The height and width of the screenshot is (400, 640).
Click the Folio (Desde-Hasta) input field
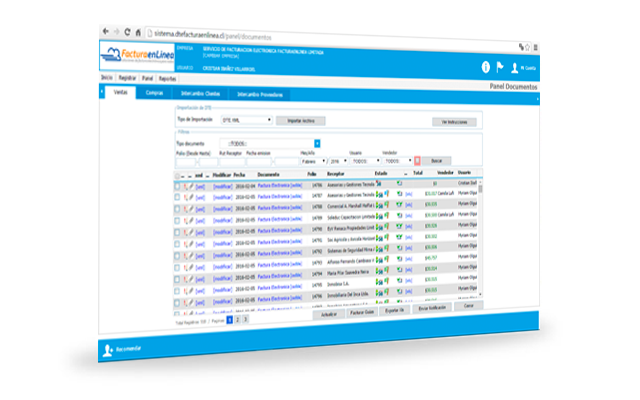[187, 160]
